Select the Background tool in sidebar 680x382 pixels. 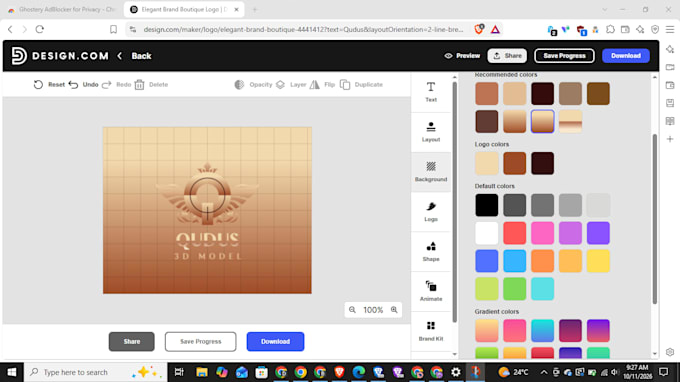pos(431,172)
